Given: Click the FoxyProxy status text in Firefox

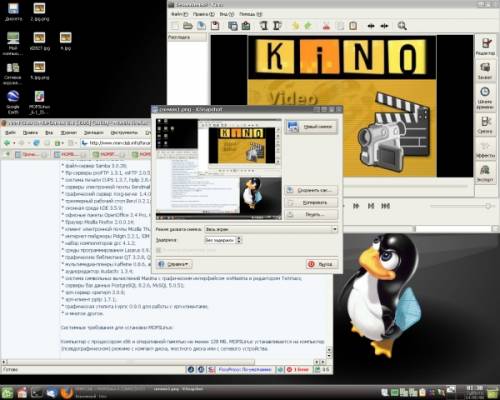Looking at the screenshot, I should pyautogui.click(x=245, y=369).
